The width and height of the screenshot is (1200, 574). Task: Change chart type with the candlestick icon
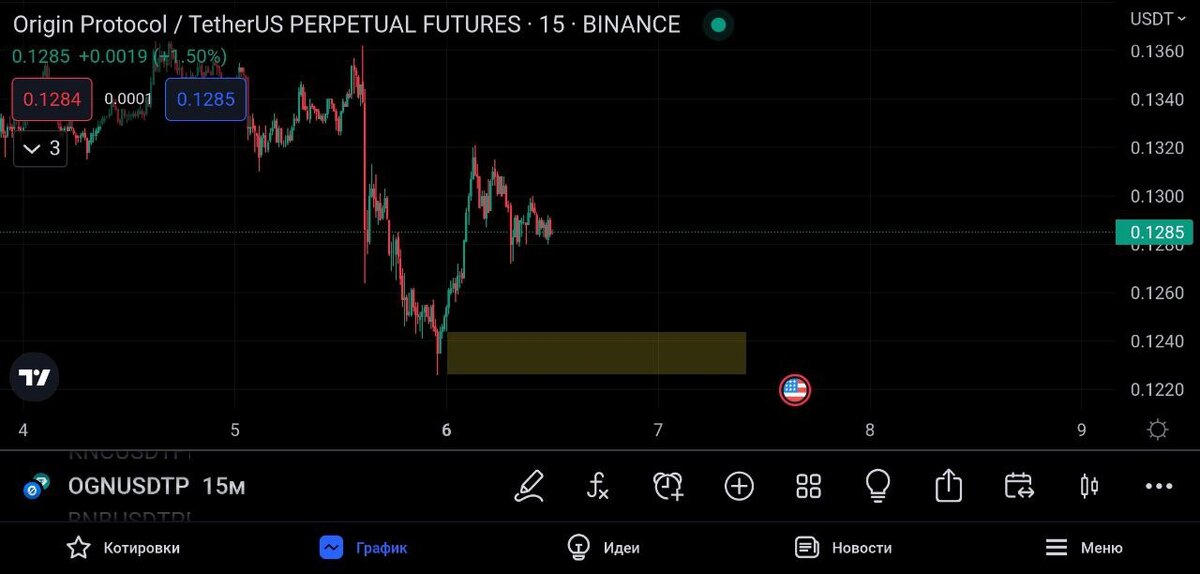[1089, 487]
